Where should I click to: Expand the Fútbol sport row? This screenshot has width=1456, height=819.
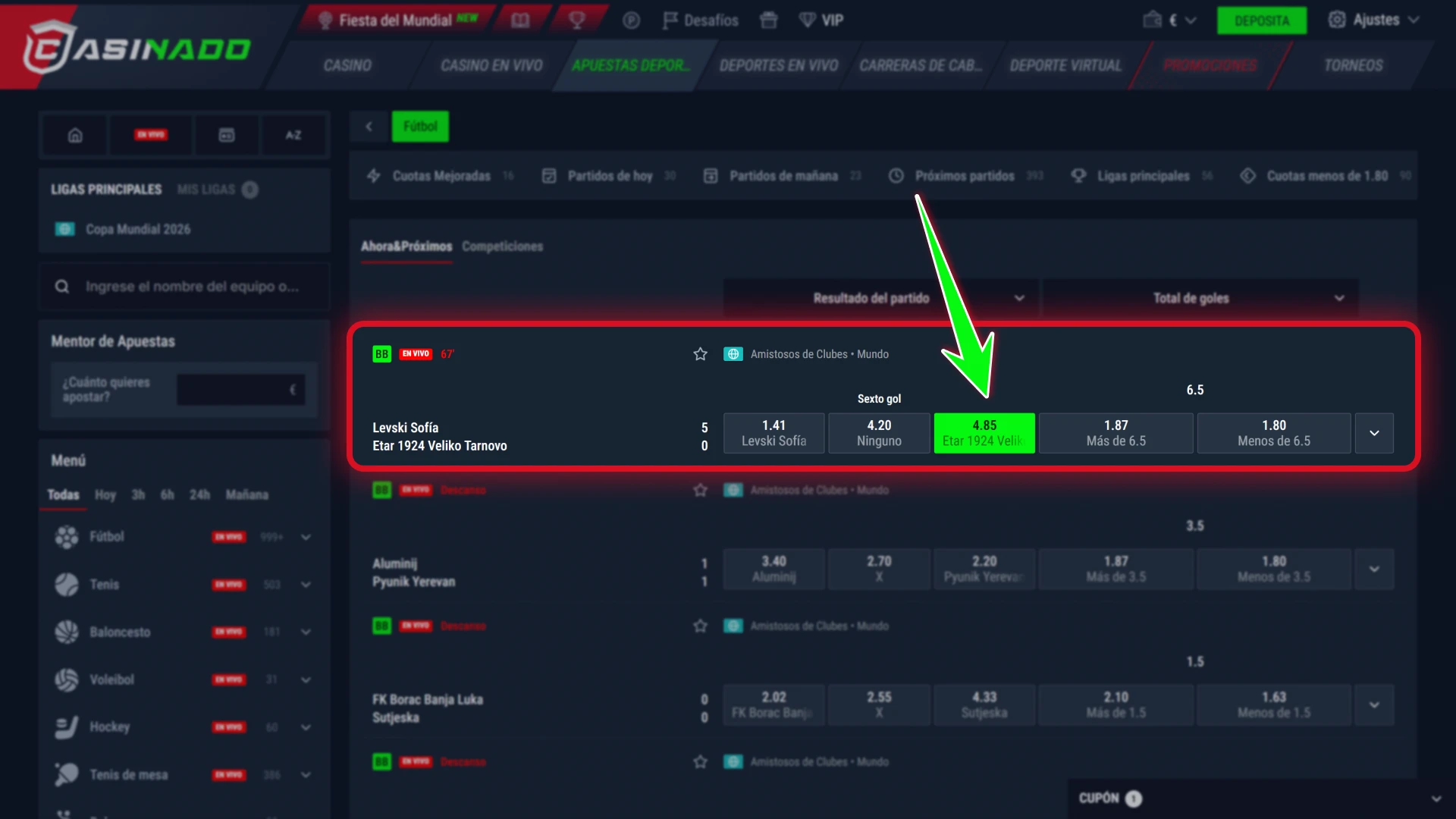click(x=306, y=537)
